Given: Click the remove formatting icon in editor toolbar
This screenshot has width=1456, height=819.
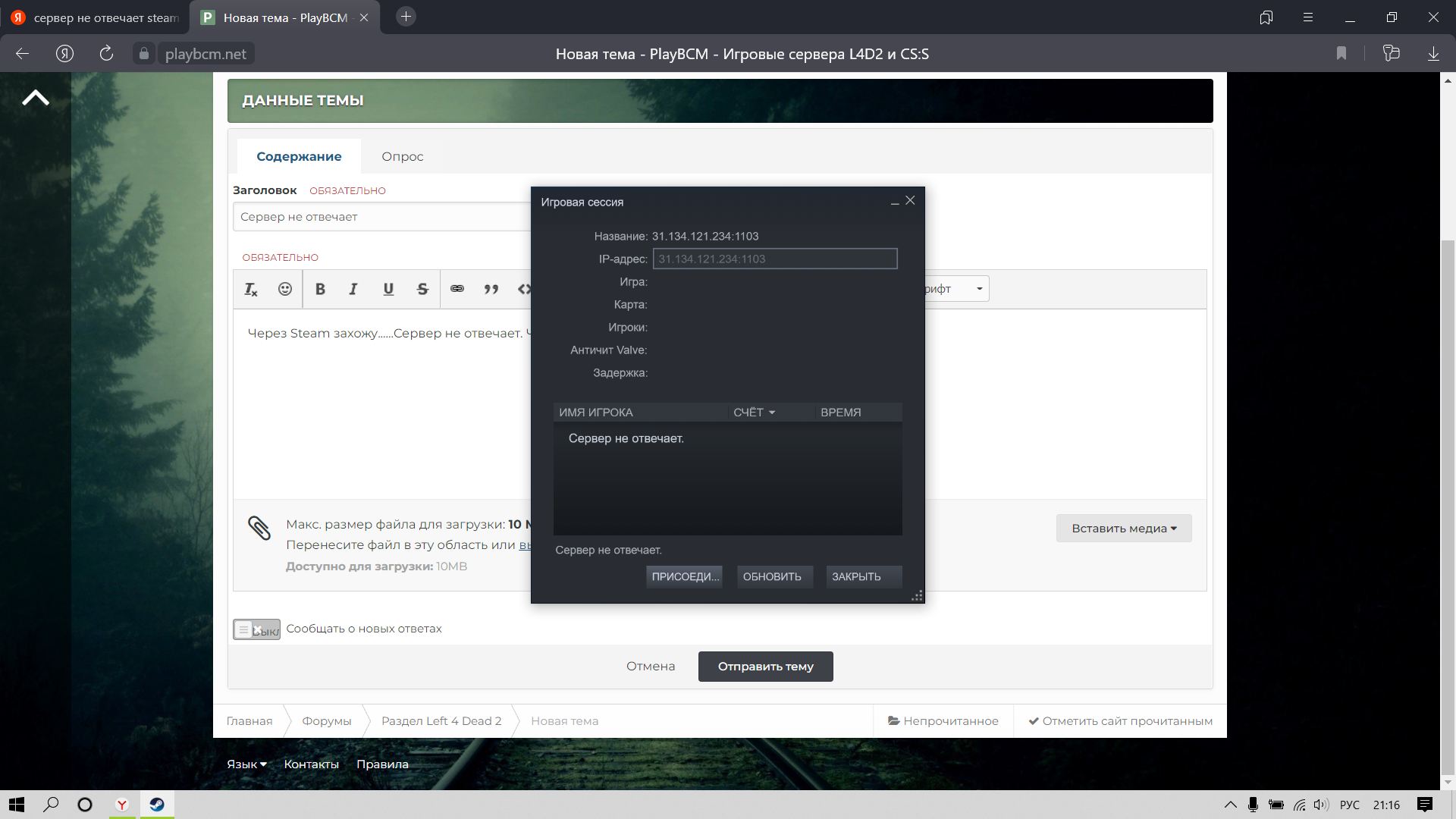Looking at the screenshot, I should (251, 289).
